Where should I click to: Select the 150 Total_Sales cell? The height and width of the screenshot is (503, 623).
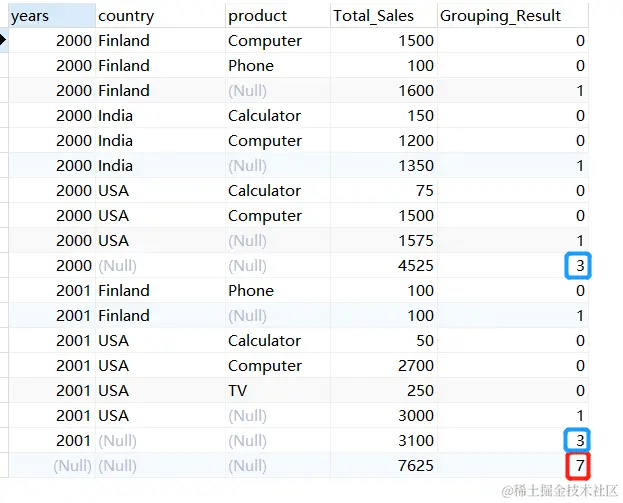[384, 116]
